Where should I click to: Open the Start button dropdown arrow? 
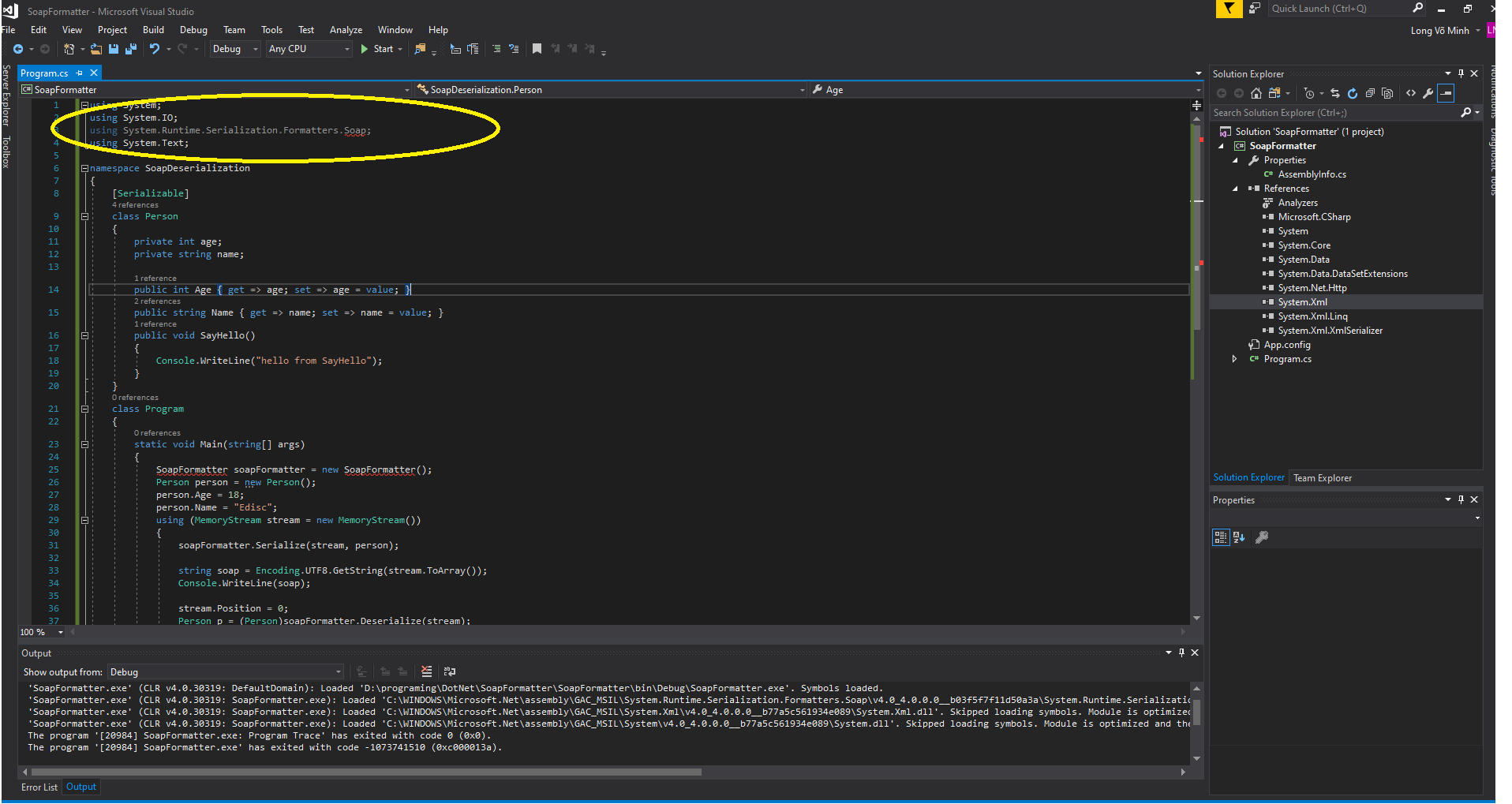click(x=400, y=49)
